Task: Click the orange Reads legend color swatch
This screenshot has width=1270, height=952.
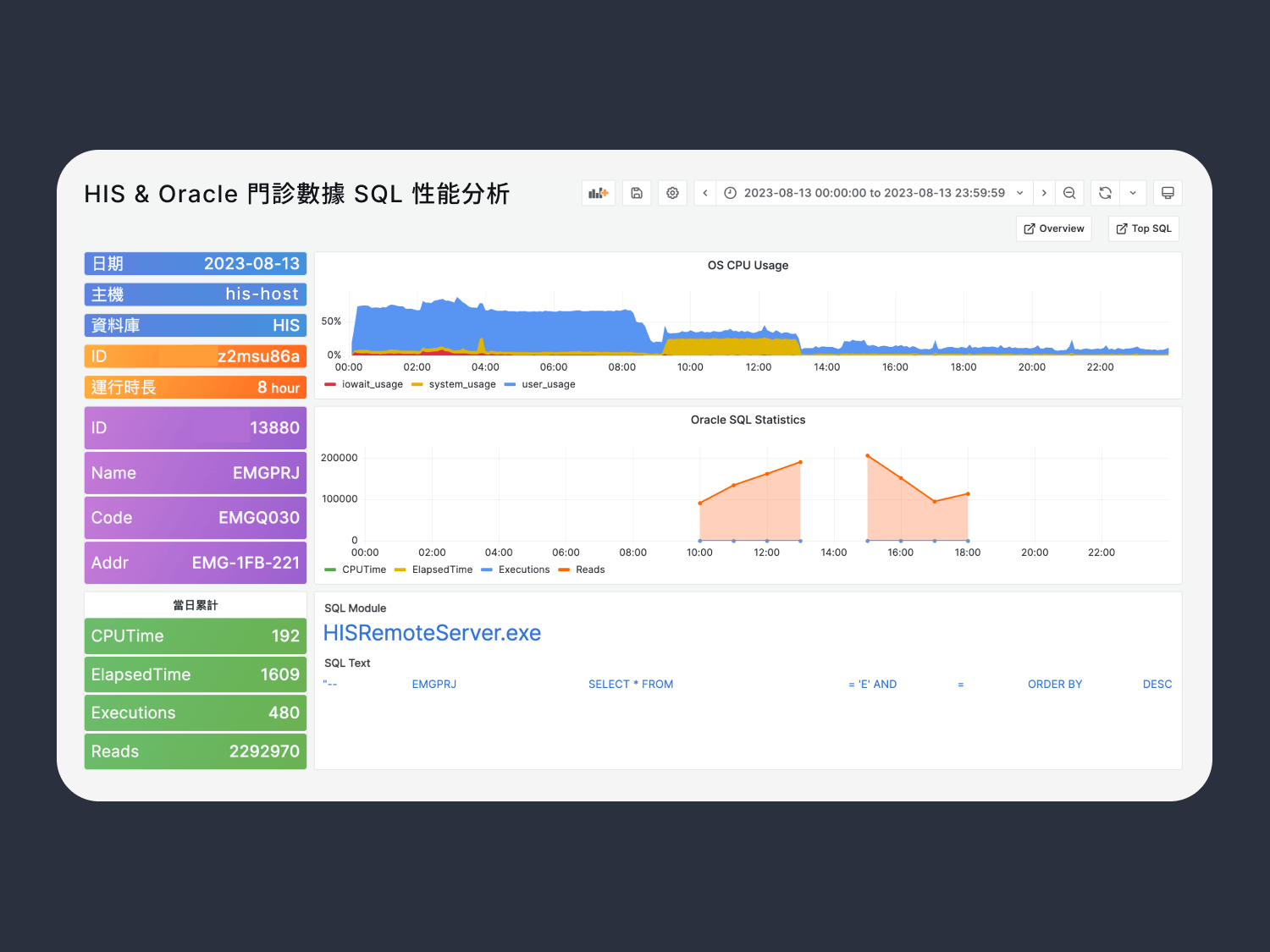Action: (565, 570)
